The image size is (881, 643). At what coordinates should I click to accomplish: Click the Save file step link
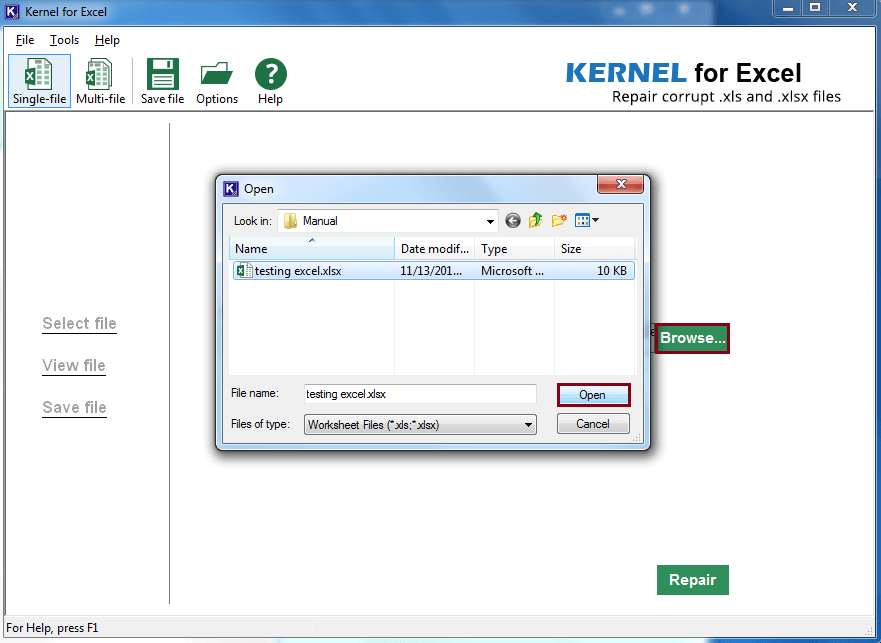(x=74, y=407)
